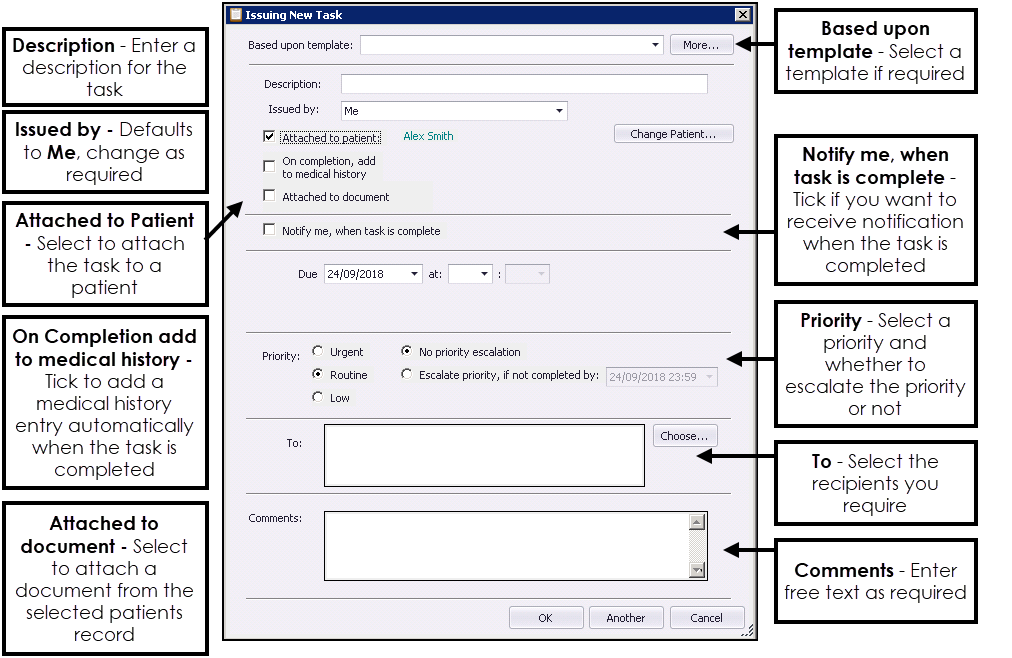This screenshot has height=658, width=1012.
Task: Click the Issuing New Task title bar icon
Action: click(x=236, y=15)
